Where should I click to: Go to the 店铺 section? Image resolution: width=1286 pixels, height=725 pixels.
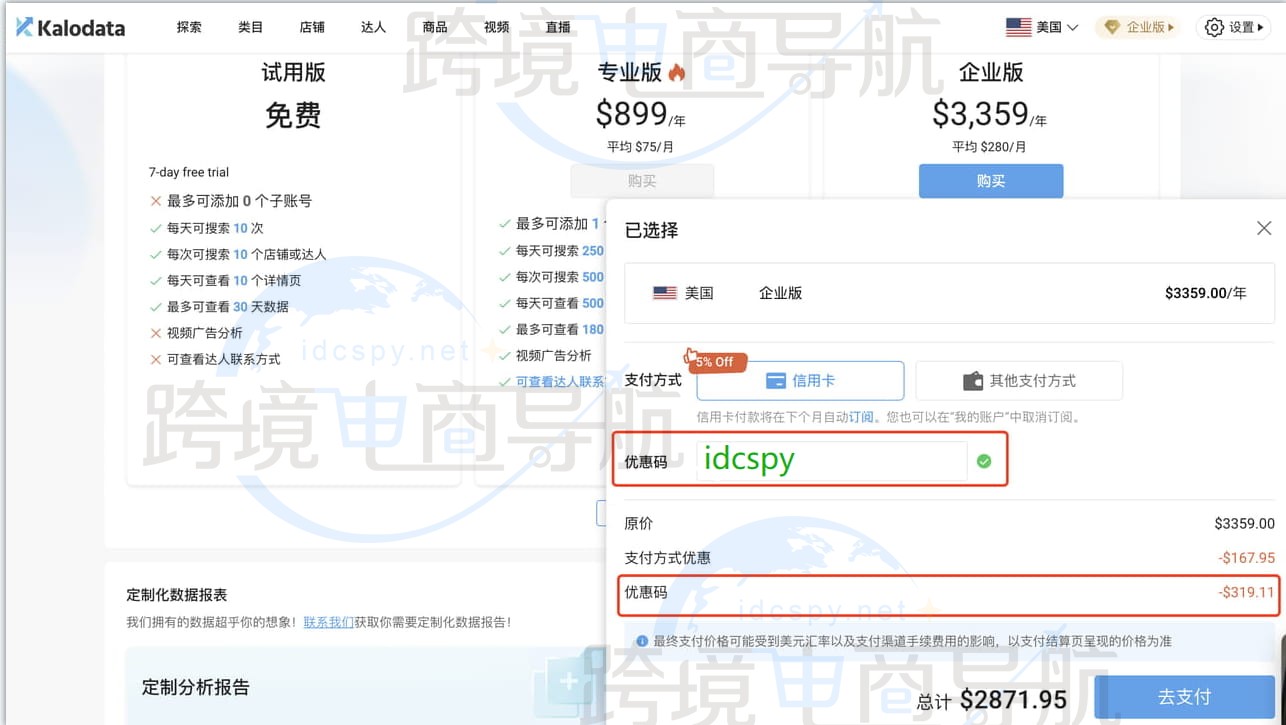tap(312, 27)
